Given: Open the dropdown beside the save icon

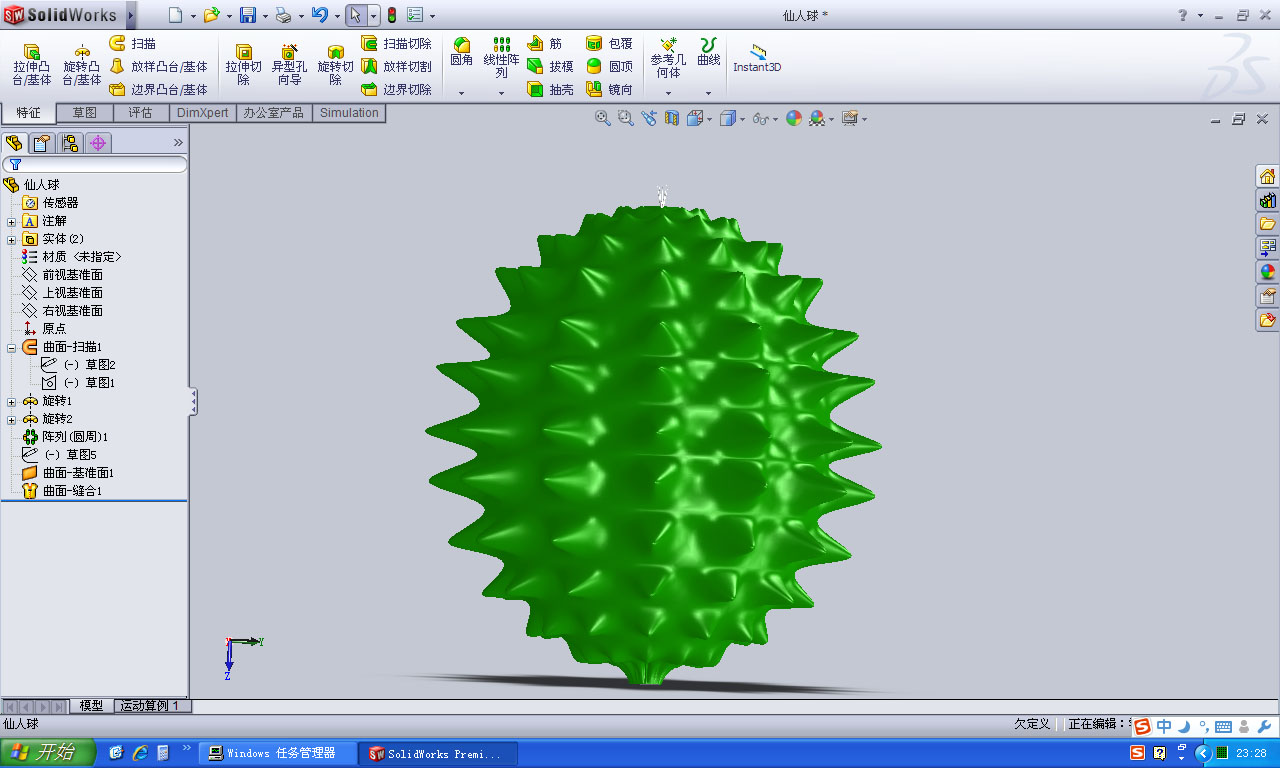Looking at the screenshot, I should coord(265,16).
